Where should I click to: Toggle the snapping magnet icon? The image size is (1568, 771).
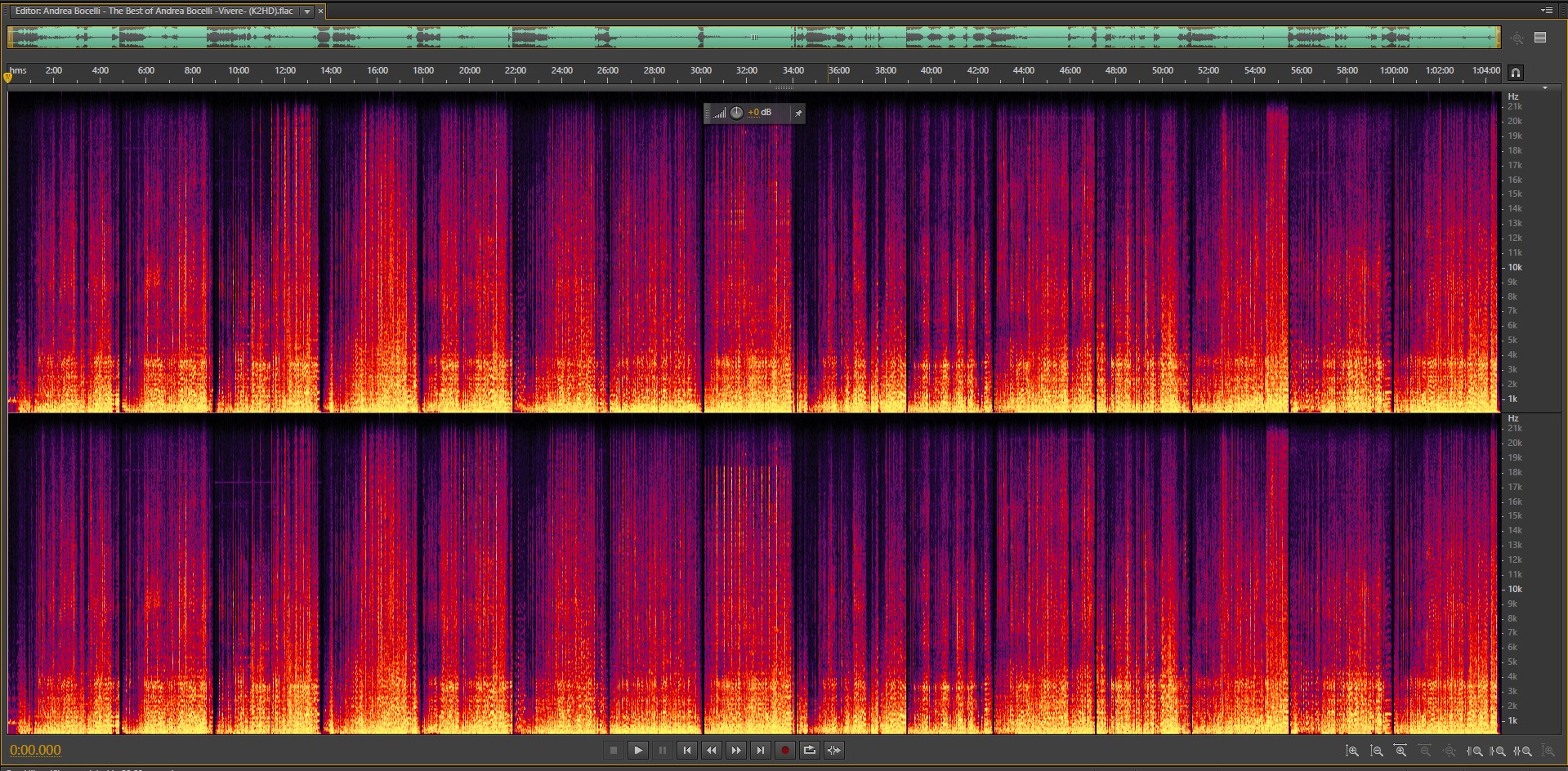point(1515,73)
